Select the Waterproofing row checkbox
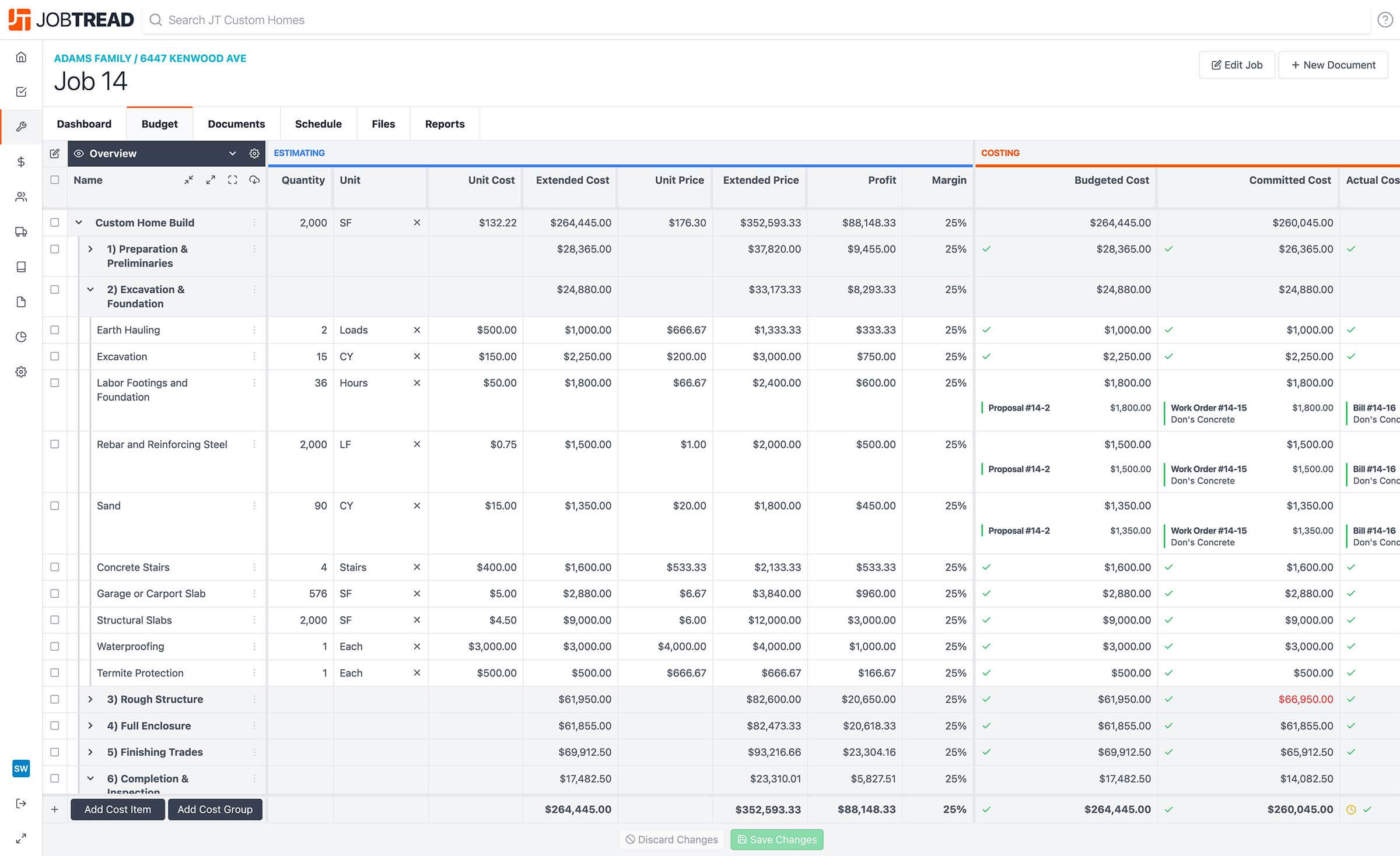Image resolution: width=1400 pixels, height=856 pixels. (x=55, y=646)
